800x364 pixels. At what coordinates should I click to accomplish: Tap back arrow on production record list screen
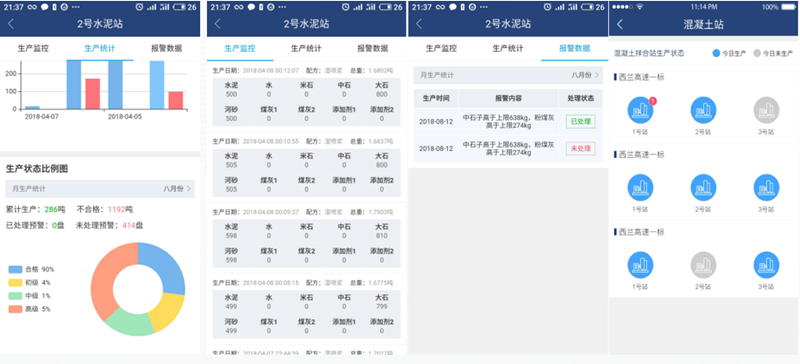pos(218,23)
